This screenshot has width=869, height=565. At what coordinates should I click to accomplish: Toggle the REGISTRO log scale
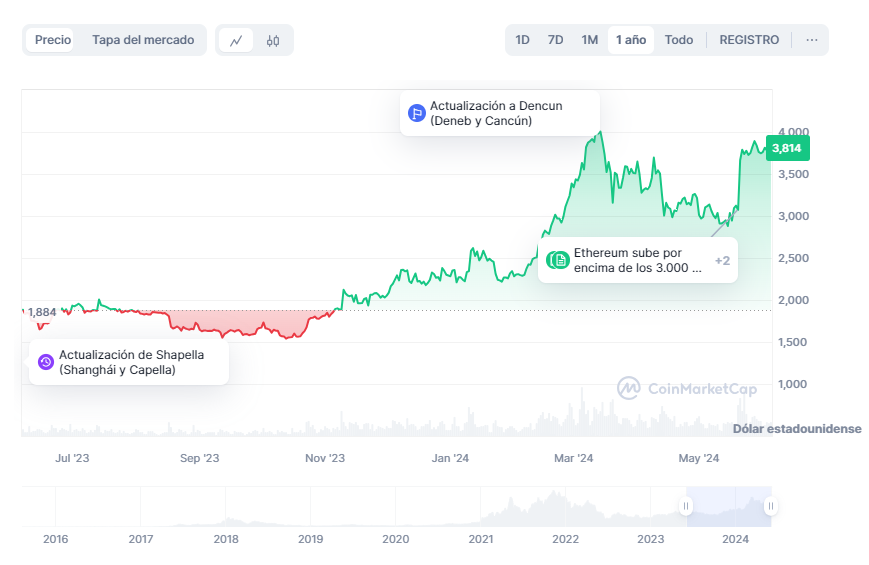[749, 40]
